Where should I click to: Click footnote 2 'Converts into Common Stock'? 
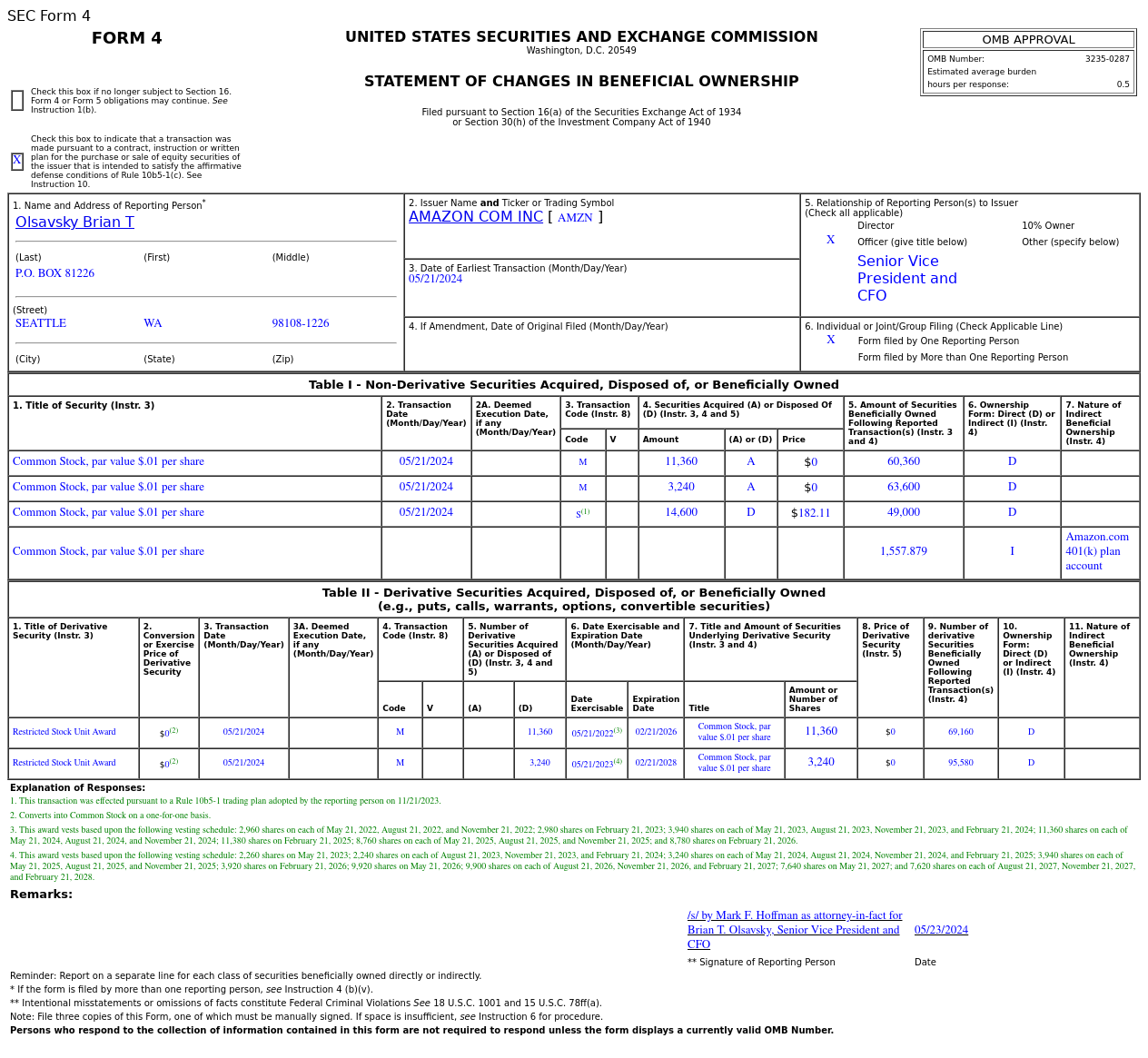pyautogui.click(x=110, y=816)
